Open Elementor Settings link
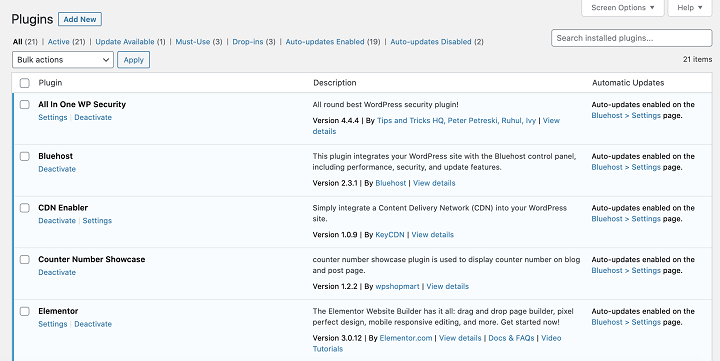Image resolution: width=720 pixels, height=361 pixels. click(x=53, y=324)
